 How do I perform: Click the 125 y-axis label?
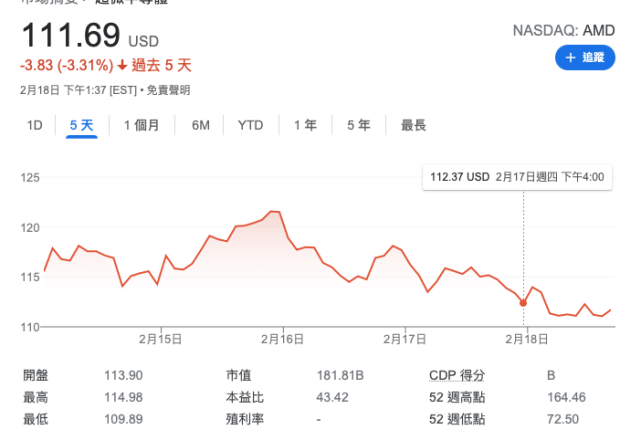pos(30,177)
